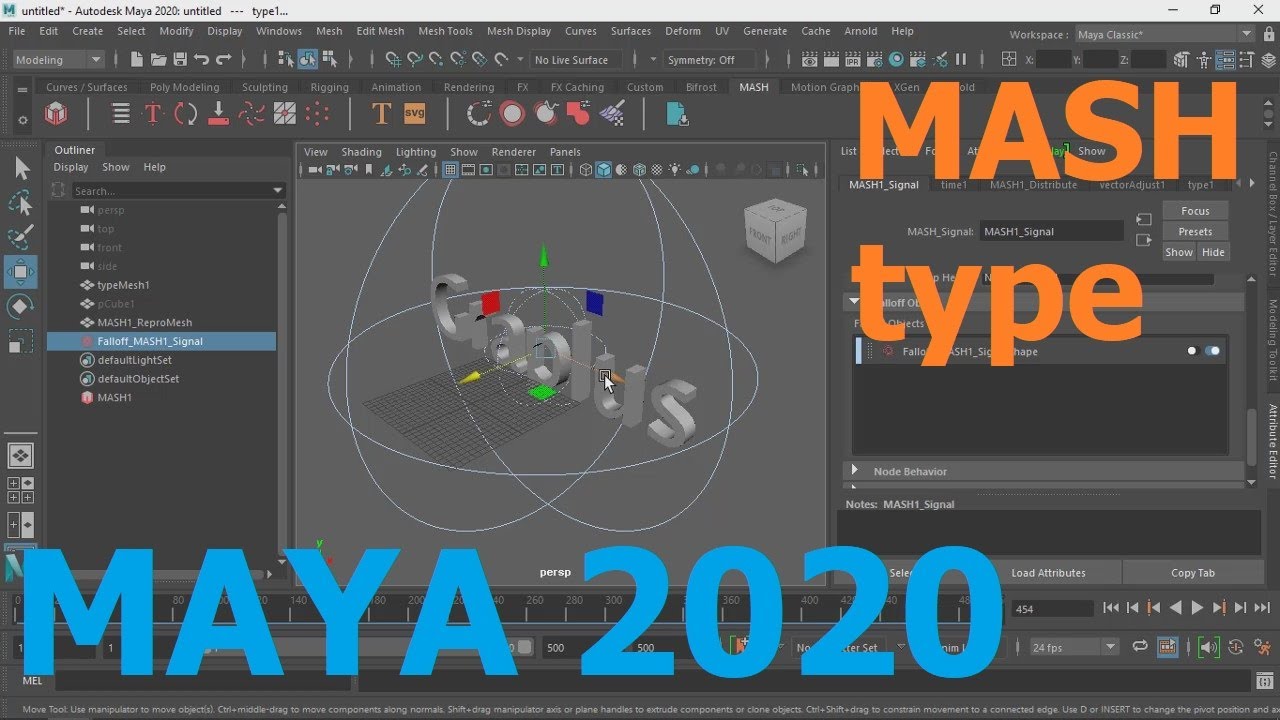This screenshot has height=720, width=1280.
Task: Open the shelf options gear menu
Action: 23,121
